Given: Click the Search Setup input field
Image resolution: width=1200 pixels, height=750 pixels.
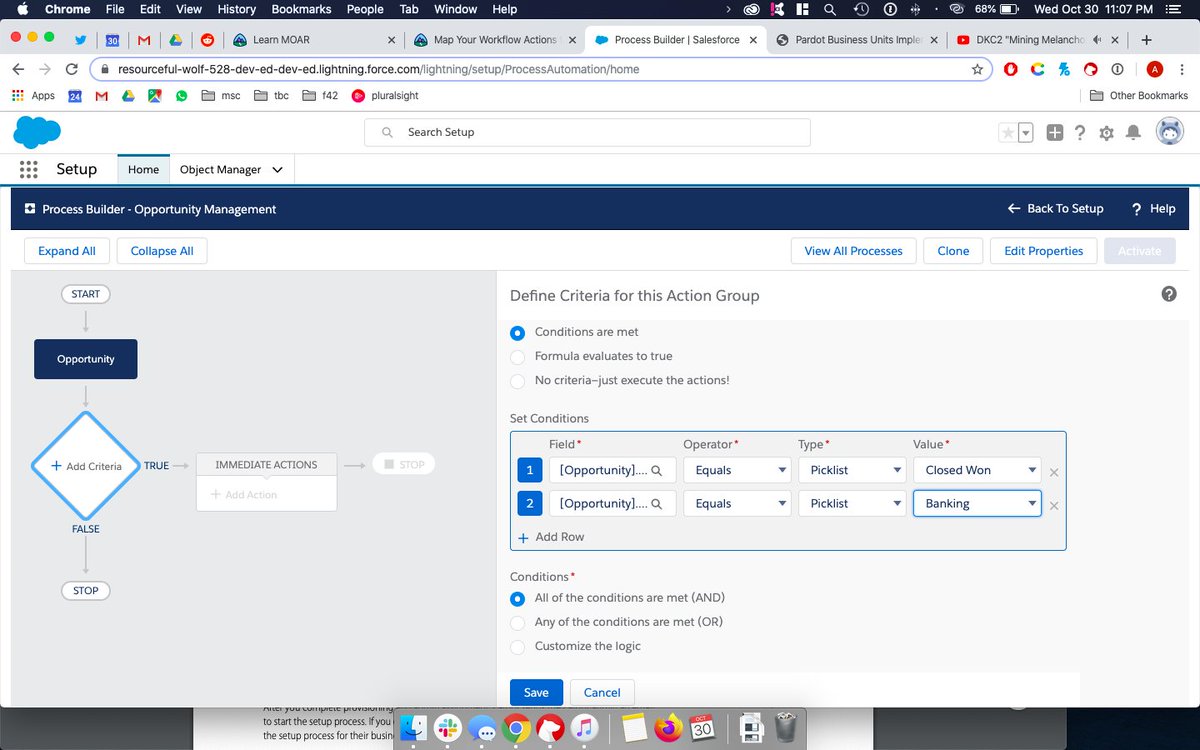Looking at the screenshot, I should (x=587, y=132).
